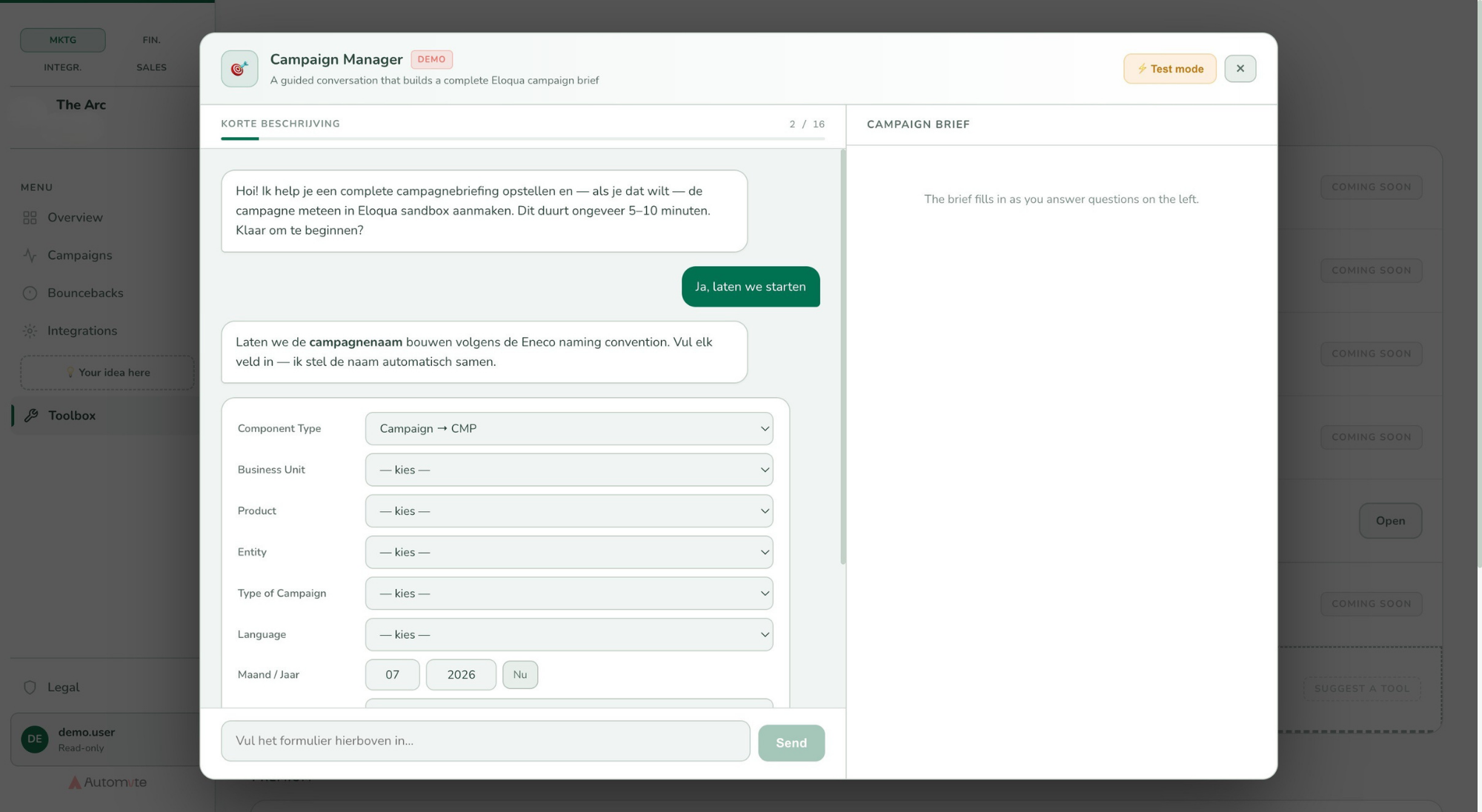Switch to the FIN. tab
This screenshot has width=1482, height=812.
point(151,40)
